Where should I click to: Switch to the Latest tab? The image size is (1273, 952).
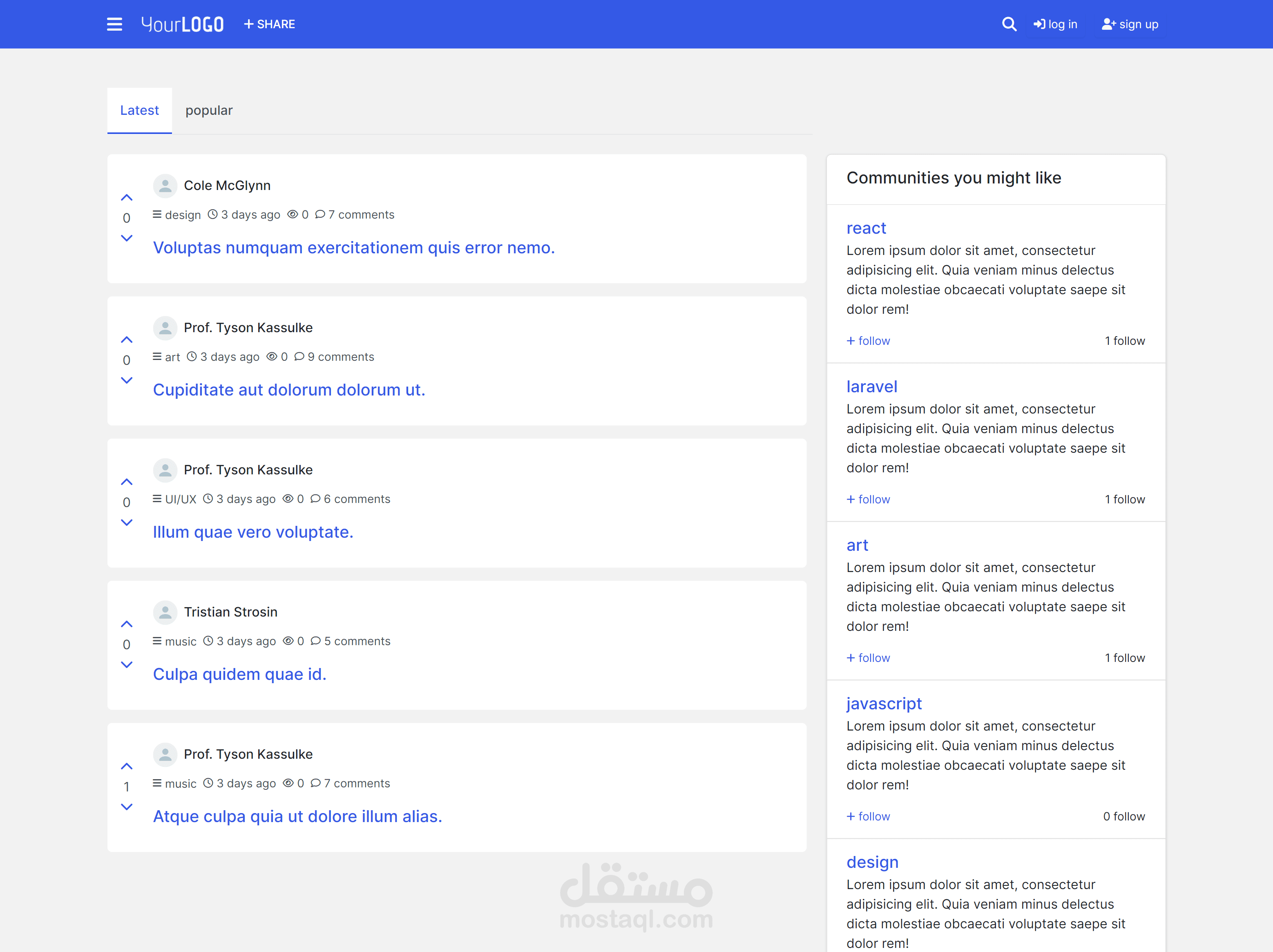tap(139, 110)
